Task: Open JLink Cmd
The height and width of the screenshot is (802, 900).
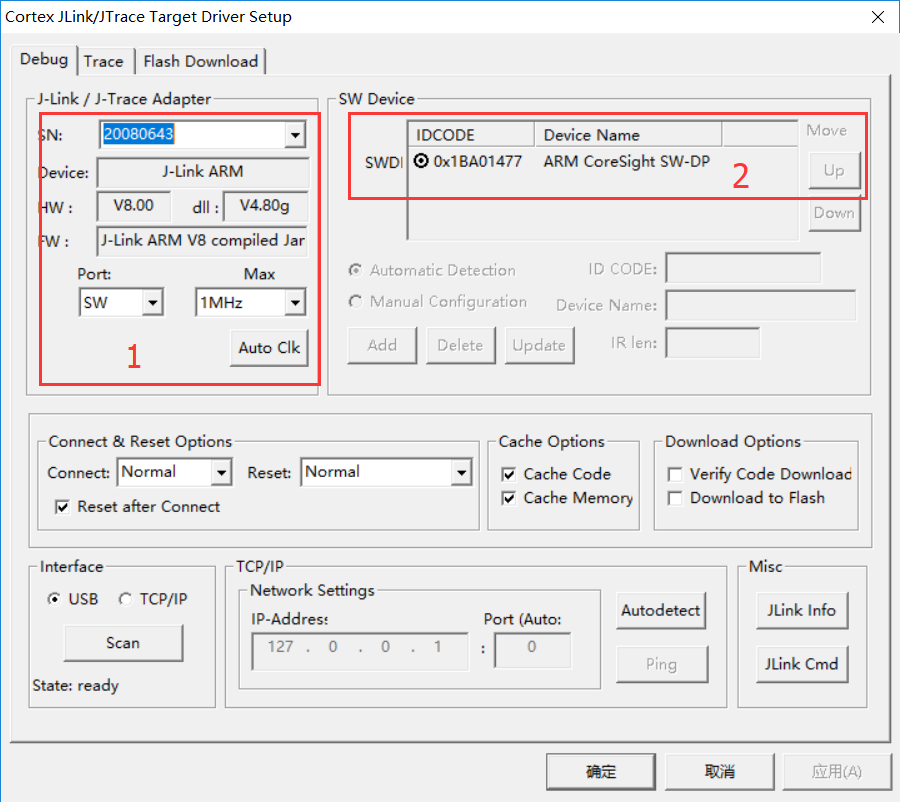Action: tap(802, 664)
